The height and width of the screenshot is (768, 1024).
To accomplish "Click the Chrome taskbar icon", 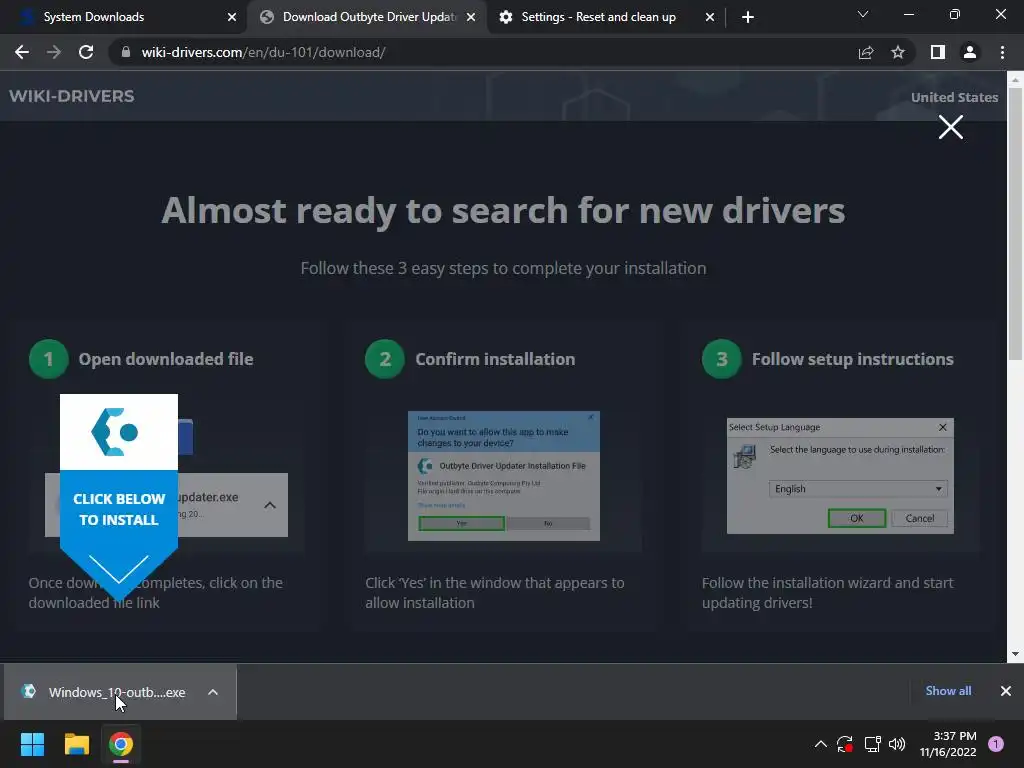I will 121,744.
